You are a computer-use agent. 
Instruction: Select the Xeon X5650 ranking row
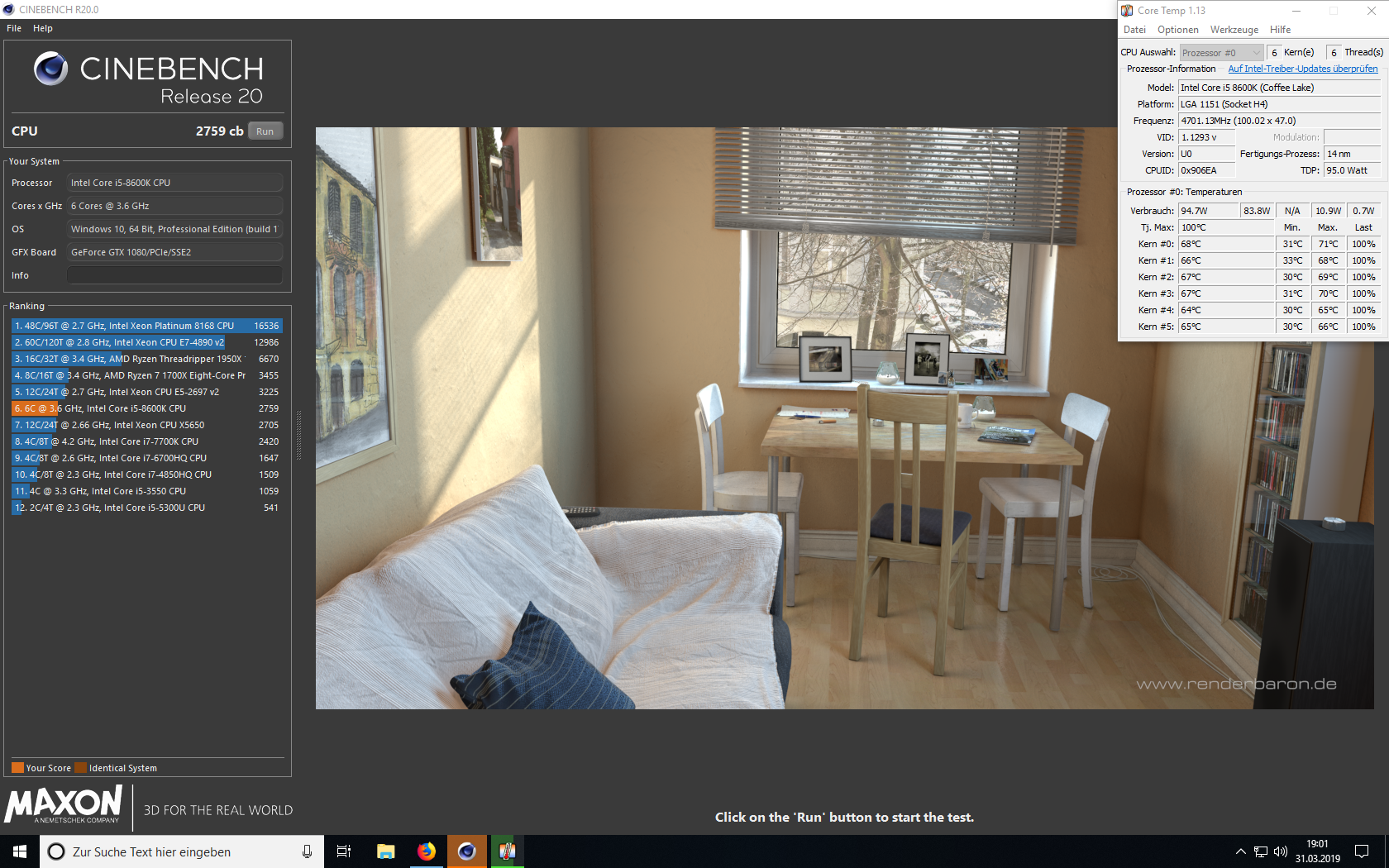click(x=146, y=425)
